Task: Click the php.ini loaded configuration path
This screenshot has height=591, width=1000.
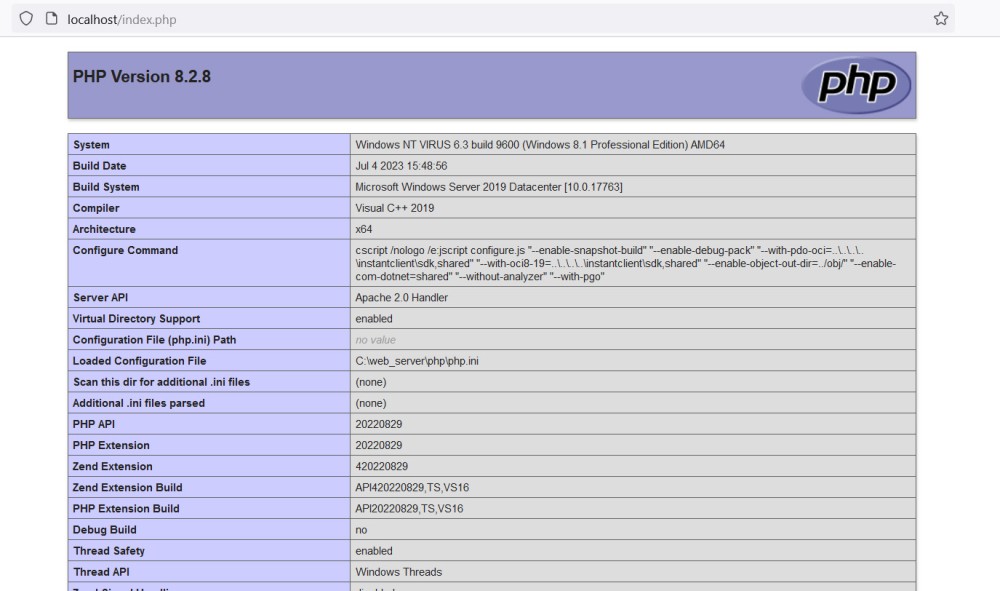Action: (x=424, y=361)
